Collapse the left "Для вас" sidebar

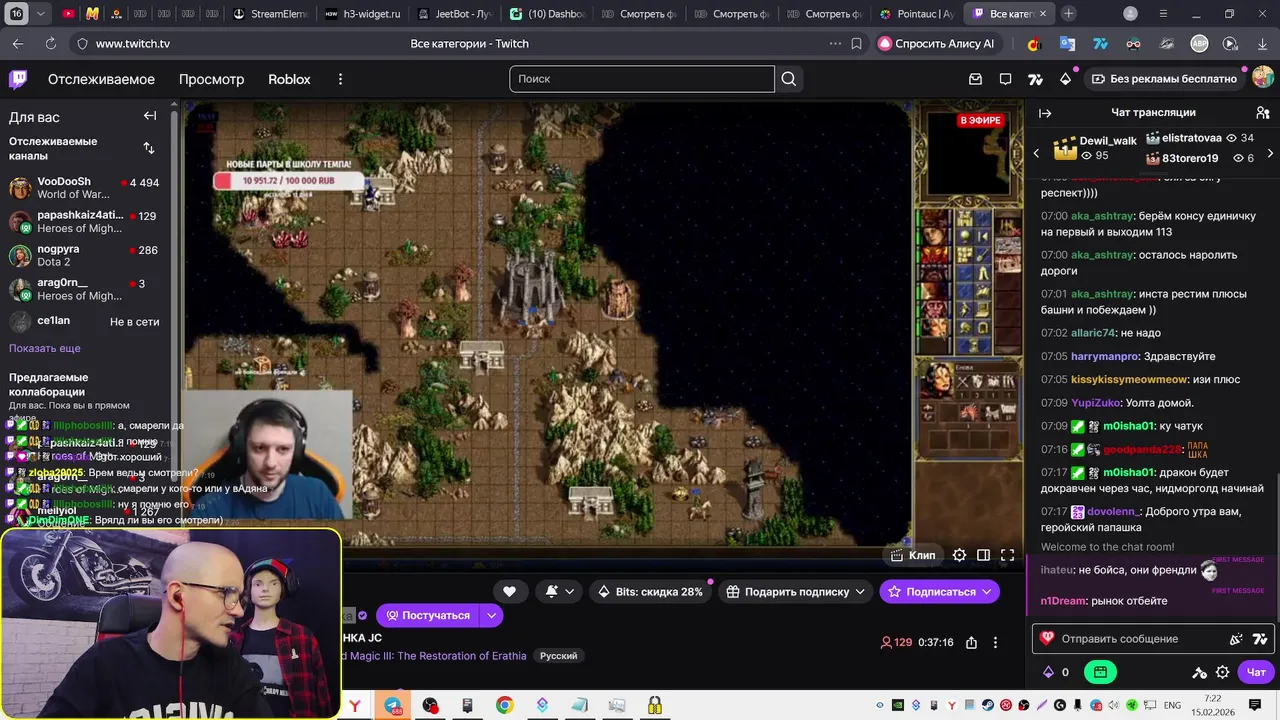pyautogui.click(x=150, y=116)
